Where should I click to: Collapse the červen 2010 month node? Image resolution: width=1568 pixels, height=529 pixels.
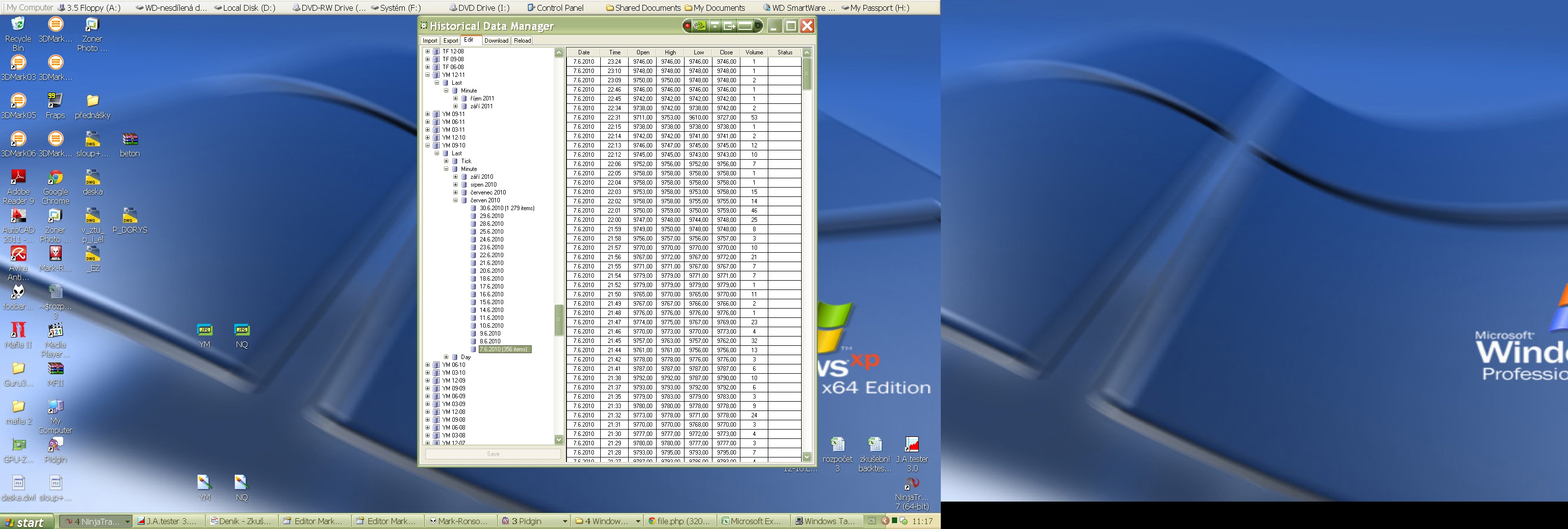[x=455, y=200]
